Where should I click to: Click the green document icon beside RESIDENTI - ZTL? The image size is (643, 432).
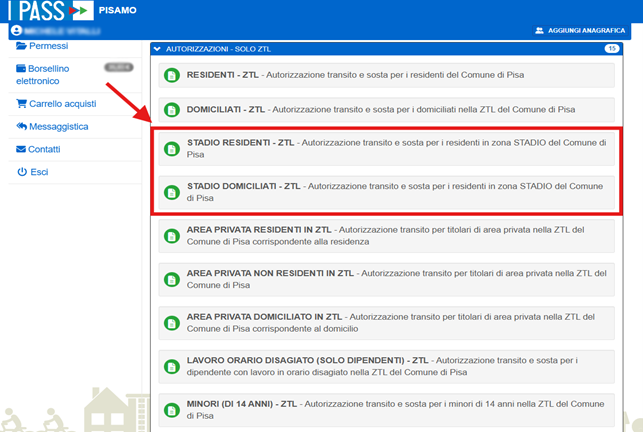click(172, 76)
